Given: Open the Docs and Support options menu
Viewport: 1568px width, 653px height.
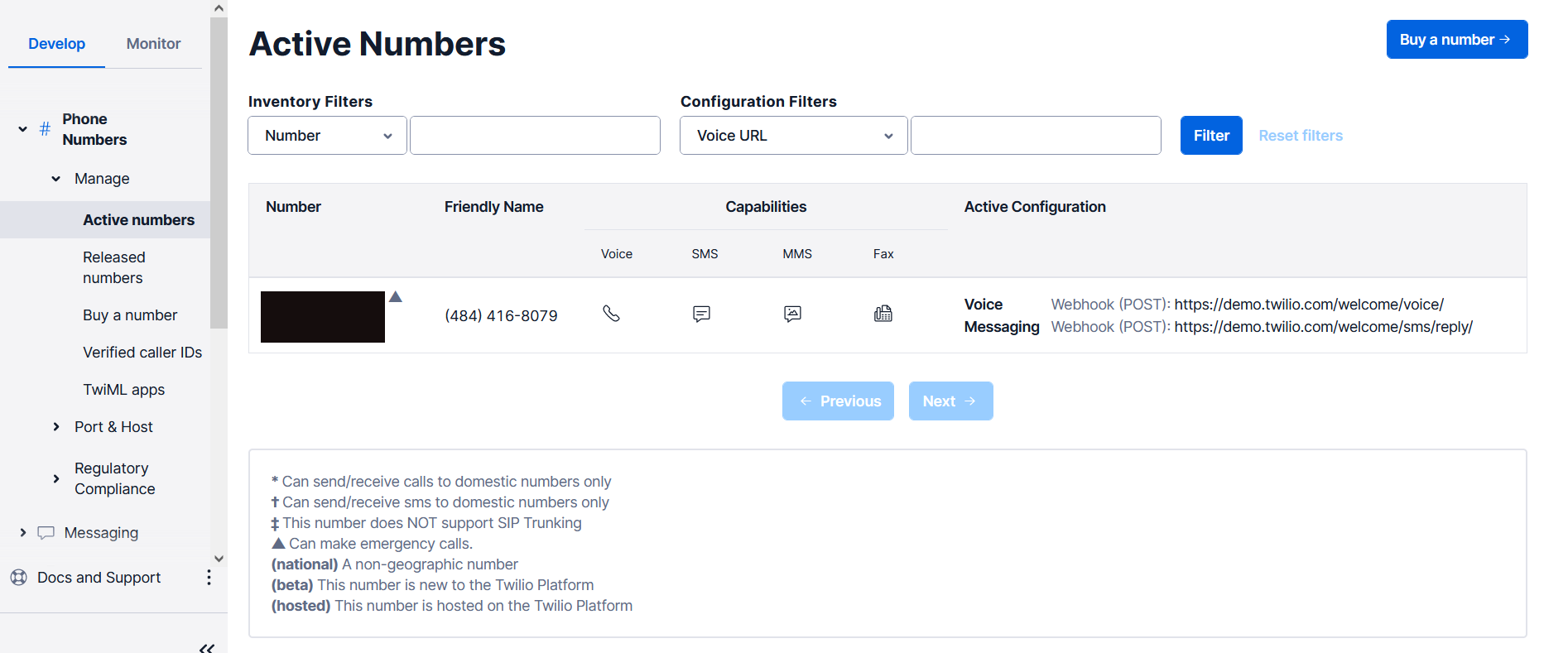Looking at the screenshot, I should 209,578.
